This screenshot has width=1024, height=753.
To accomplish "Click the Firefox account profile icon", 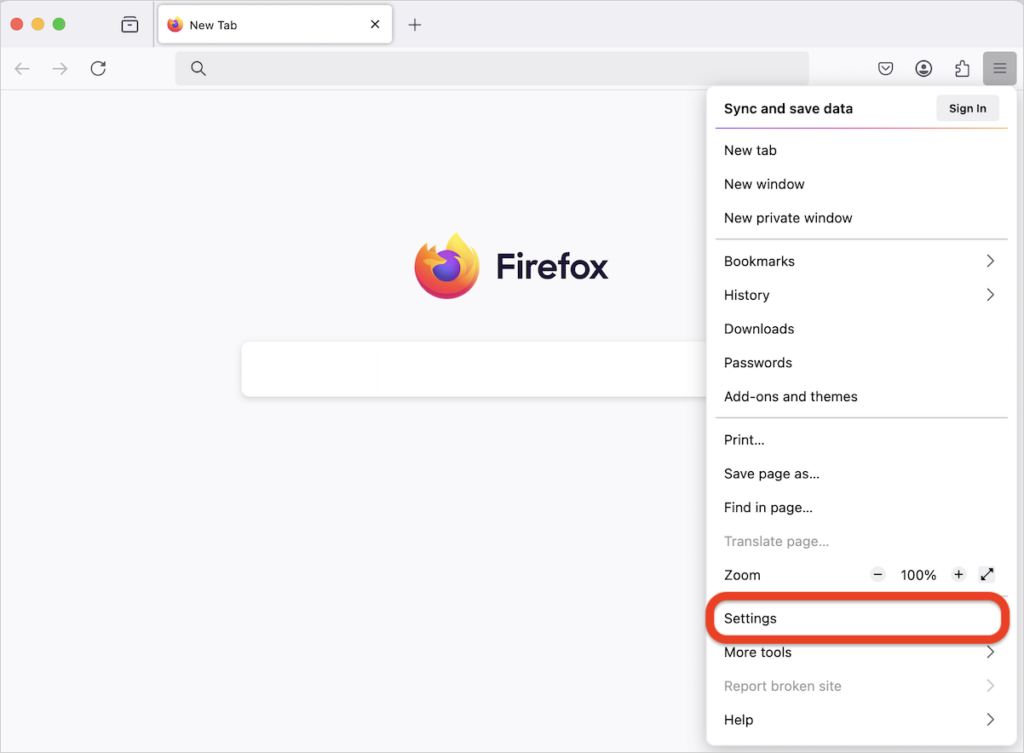I will pyautogui.click(x=923, y=68).
